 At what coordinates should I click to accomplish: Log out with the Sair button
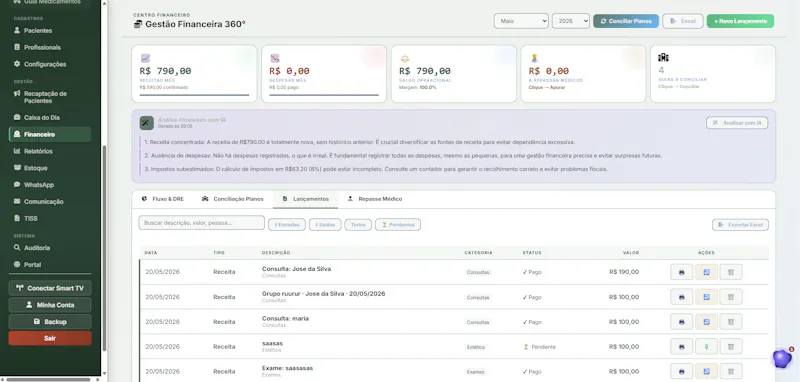point(50,338)
